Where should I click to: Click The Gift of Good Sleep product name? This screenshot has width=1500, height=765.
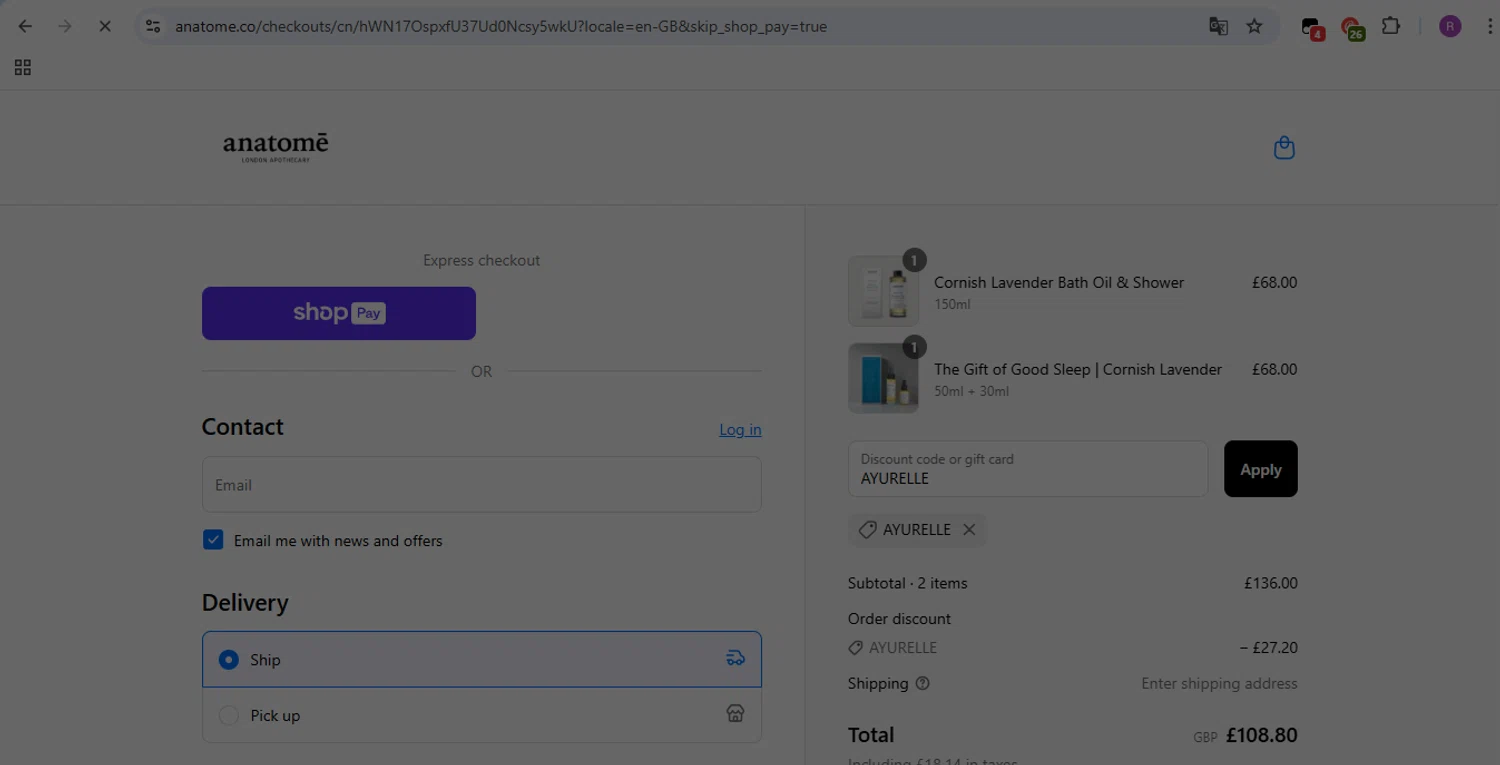(x=1078, y=370)
